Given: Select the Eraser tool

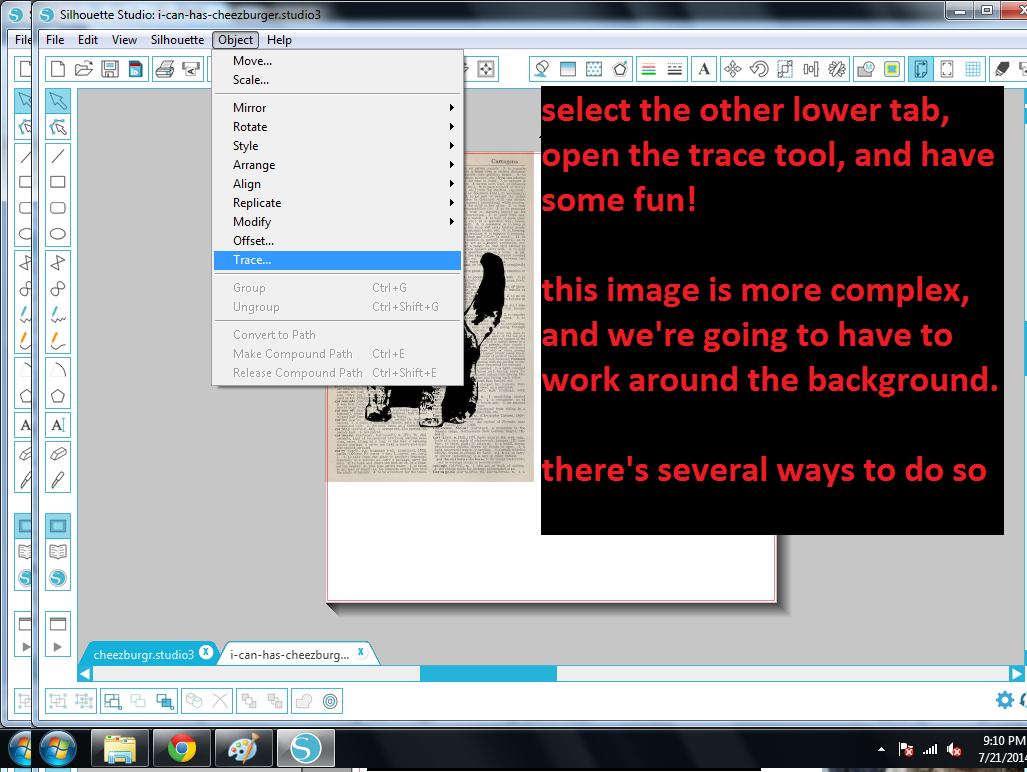Looking at the screenshot, I should click(58, 454).
